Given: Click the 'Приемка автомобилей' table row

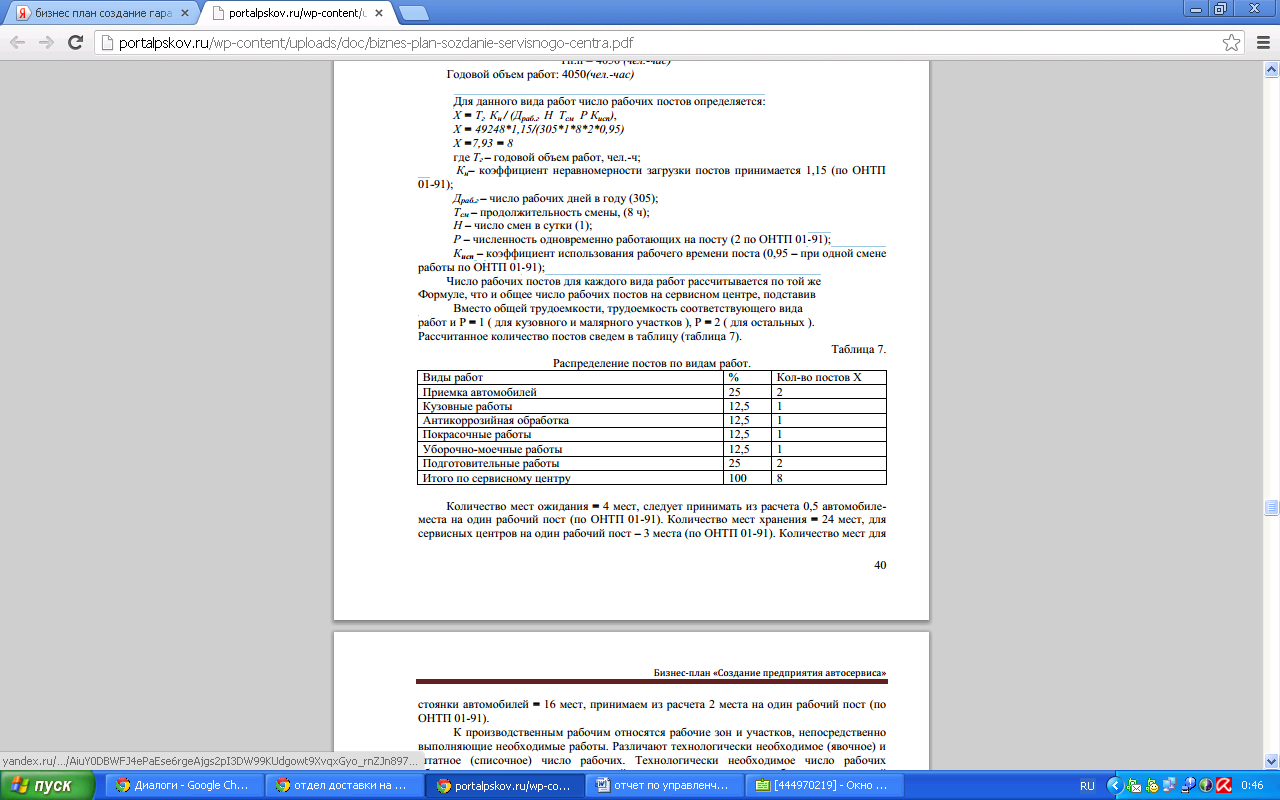Looking at the screenshot, I should point(652,393).
